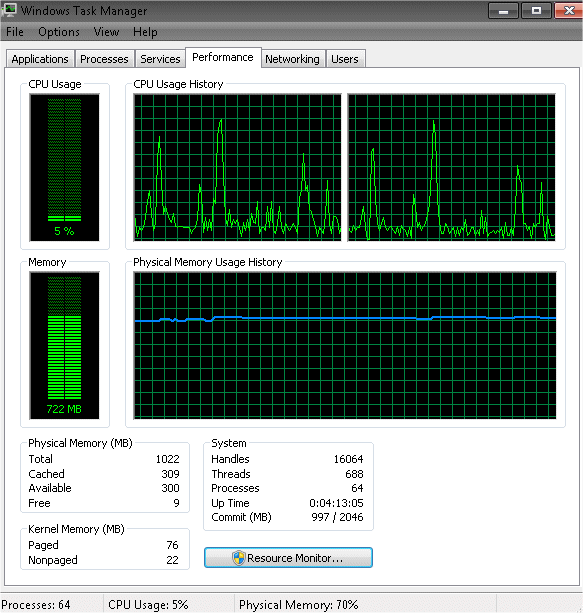Select the Performance tab
583x613 pixels.
click(223, 57)
